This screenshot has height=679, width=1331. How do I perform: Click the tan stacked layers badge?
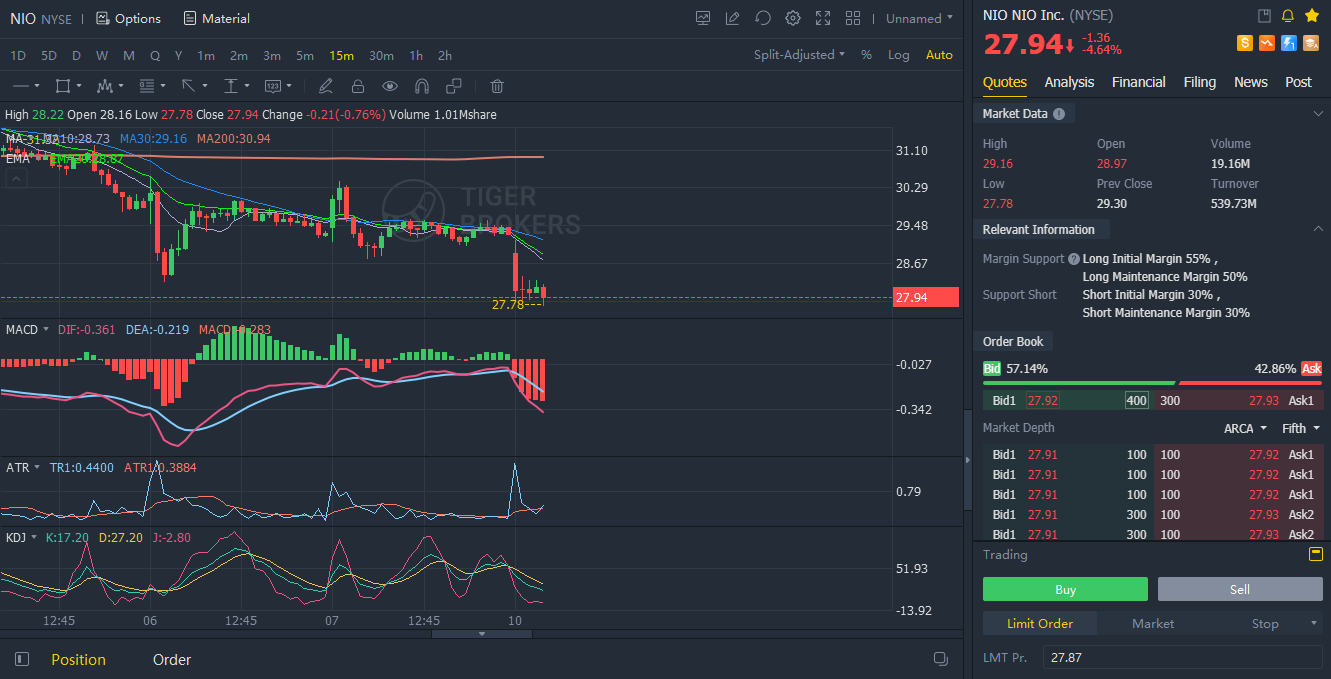[x=1311, y=43]
